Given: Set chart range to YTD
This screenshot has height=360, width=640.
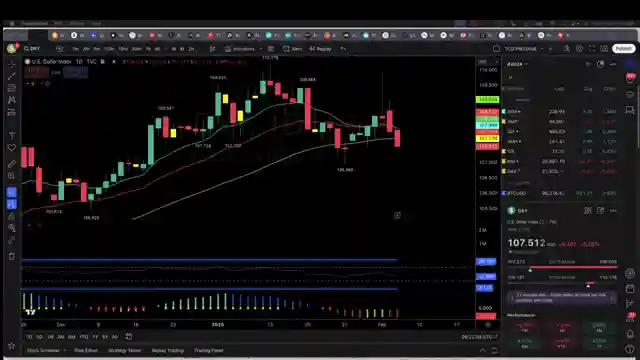Looking at the screenshot, I should [x=84, y=337].
